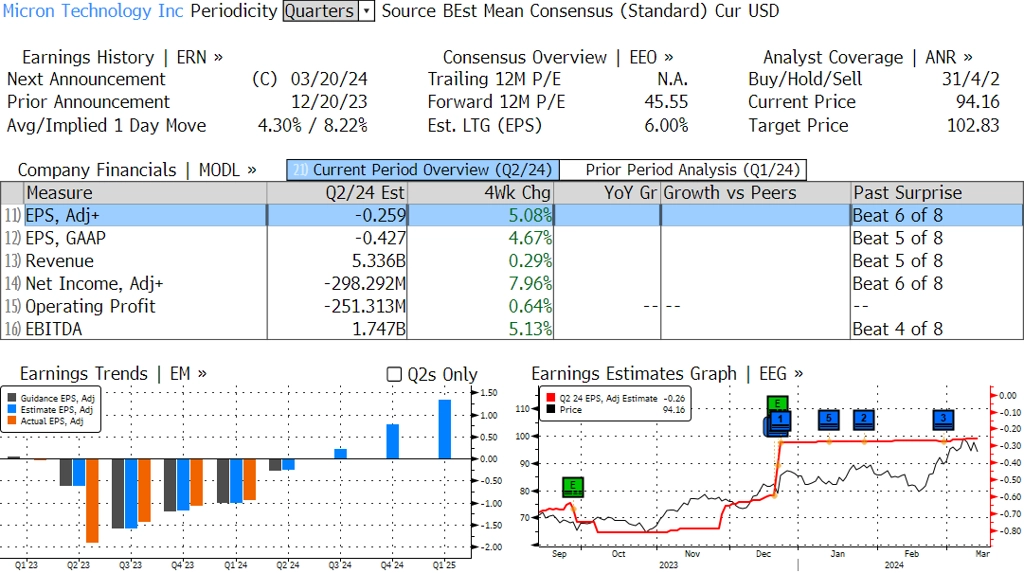Click Beat 4 of 8 for EBITDA
Image resolution: width=1024 pixels, height=573 pixels.
point(898,329)
